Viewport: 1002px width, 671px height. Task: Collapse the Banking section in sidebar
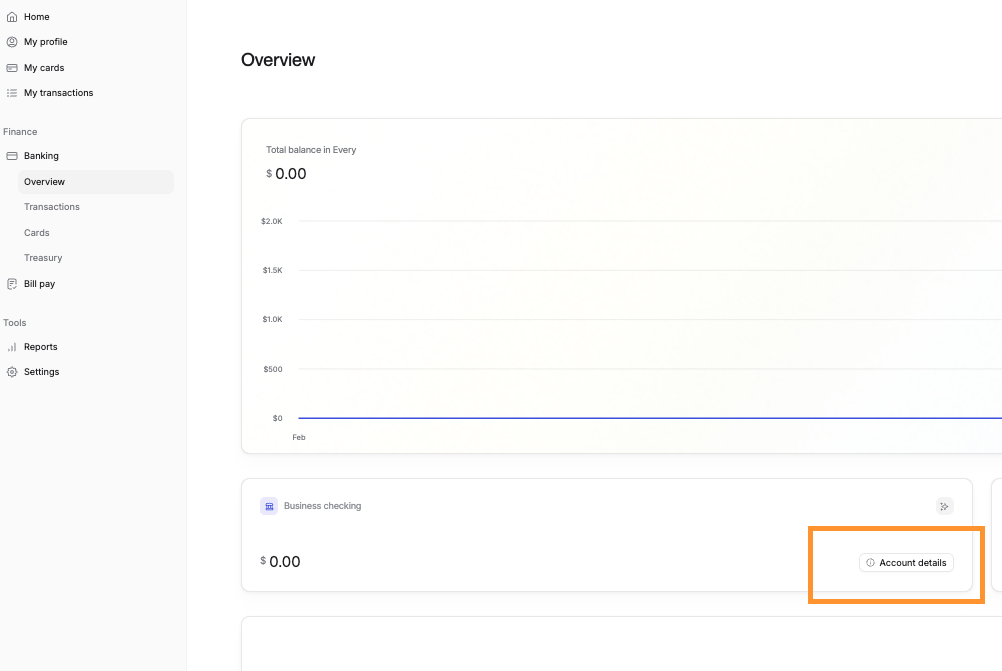[x=41, y=156]
